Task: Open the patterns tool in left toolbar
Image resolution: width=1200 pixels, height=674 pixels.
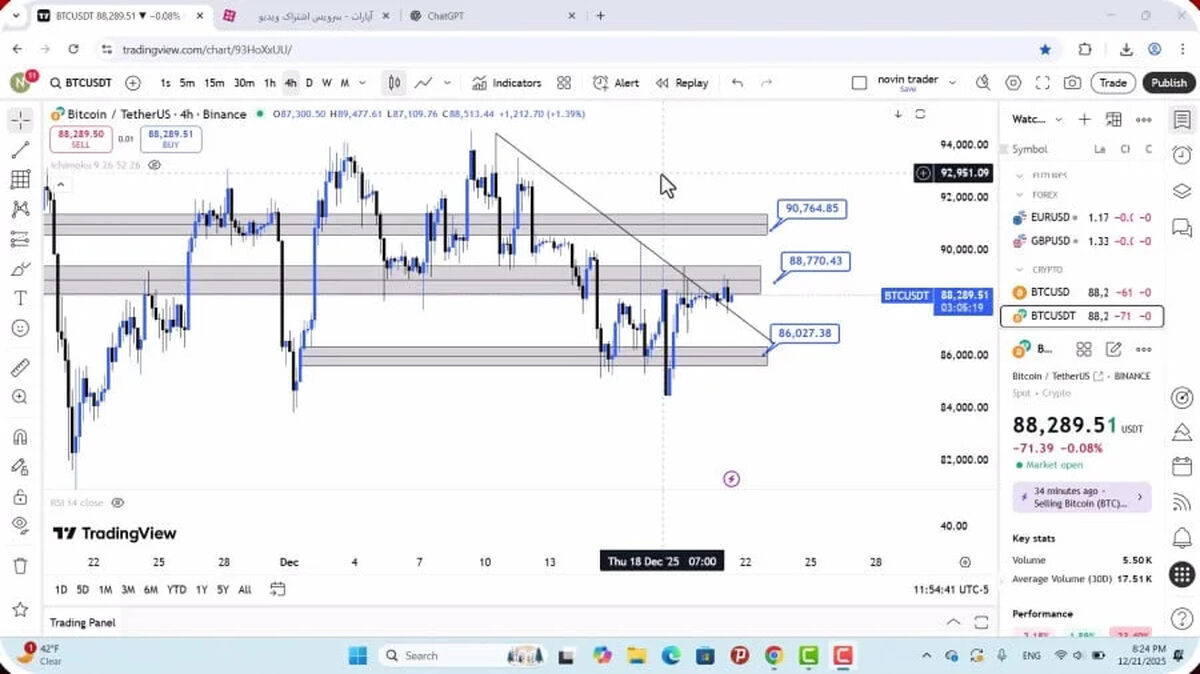Action: [20, 209]
